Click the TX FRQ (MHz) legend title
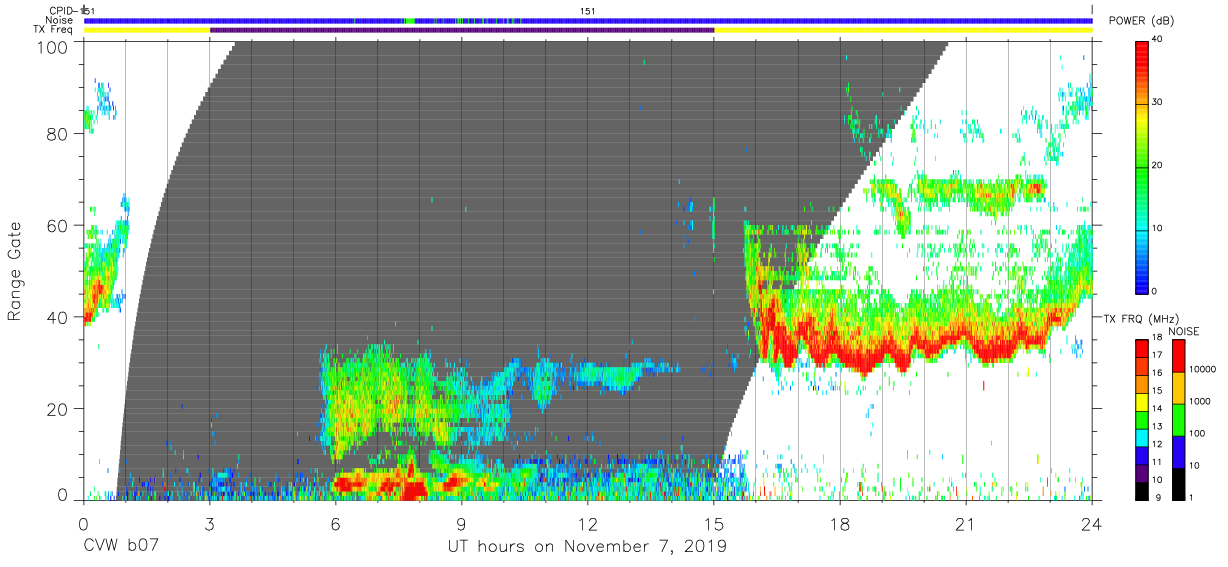This screenshot has width=1228, height=567. tap(1143, 318)
